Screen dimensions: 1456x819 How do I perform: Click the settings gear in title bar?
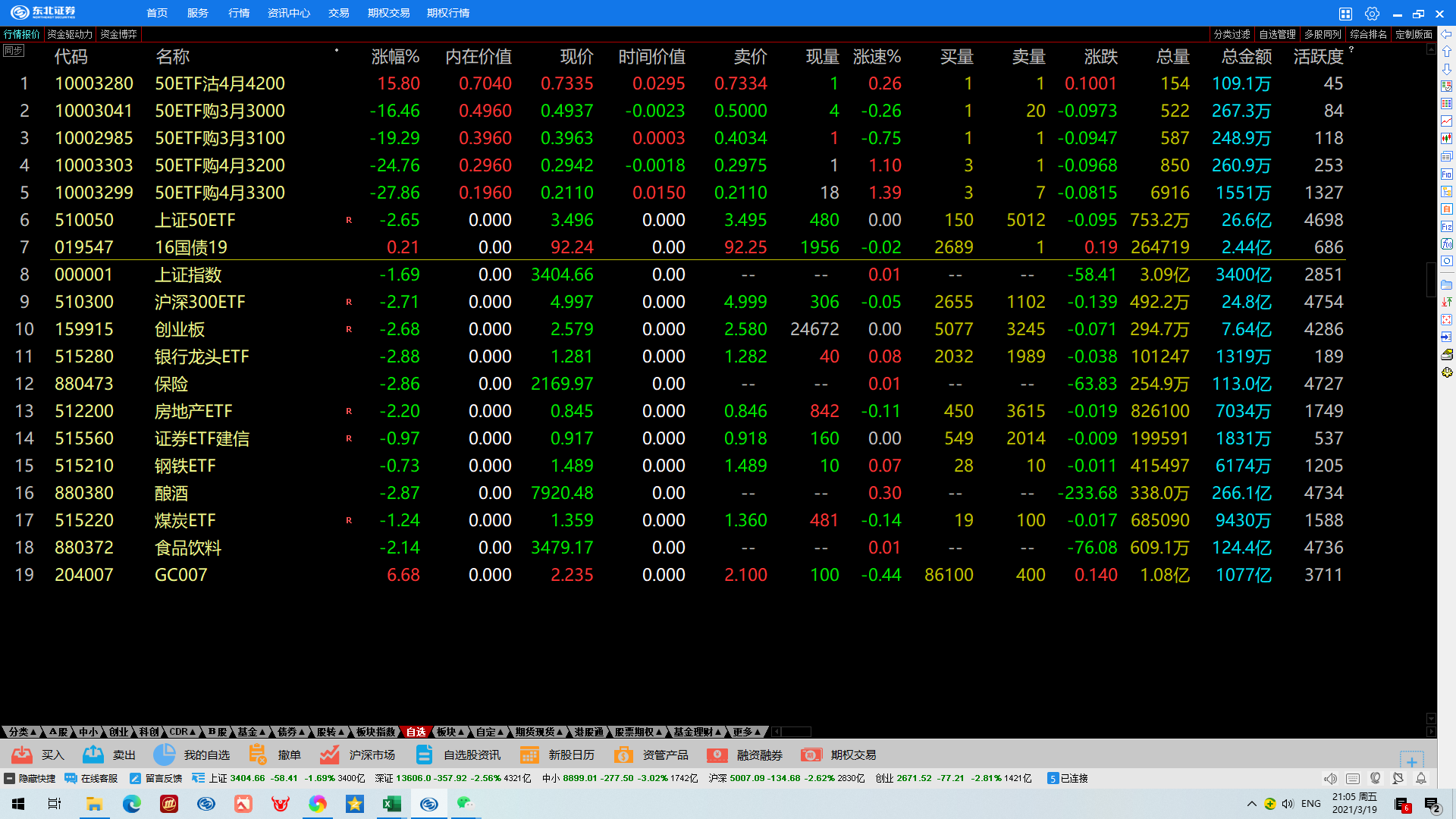pyautogui.click(x=1372, y=14)
